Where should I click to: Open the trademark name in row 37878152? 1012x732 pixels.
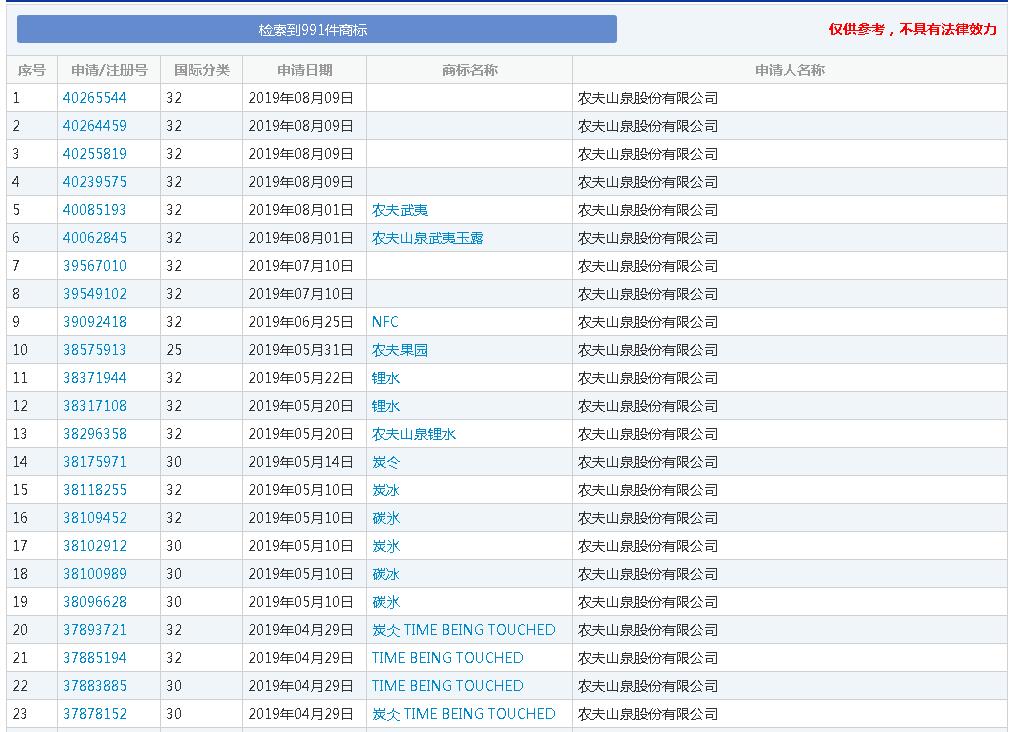click(x=463, y=714)
